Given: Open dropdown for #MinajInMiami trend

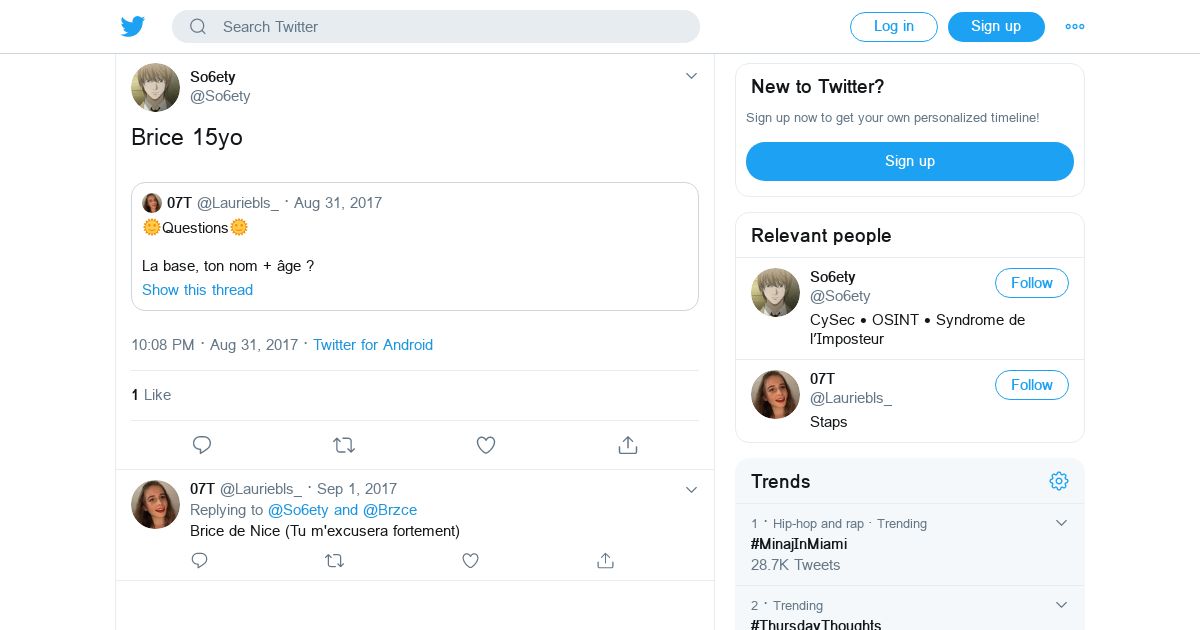Looking at the screenshot, I should point(1061,523).
